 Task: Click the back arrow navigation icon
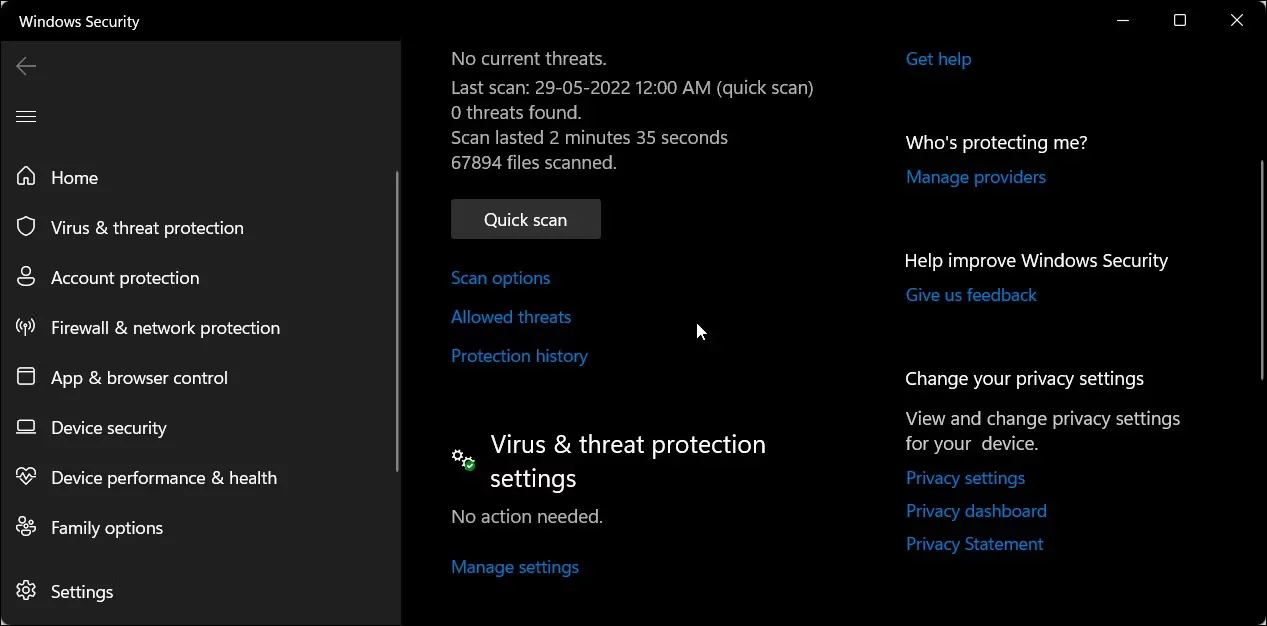tap(25, 66)
